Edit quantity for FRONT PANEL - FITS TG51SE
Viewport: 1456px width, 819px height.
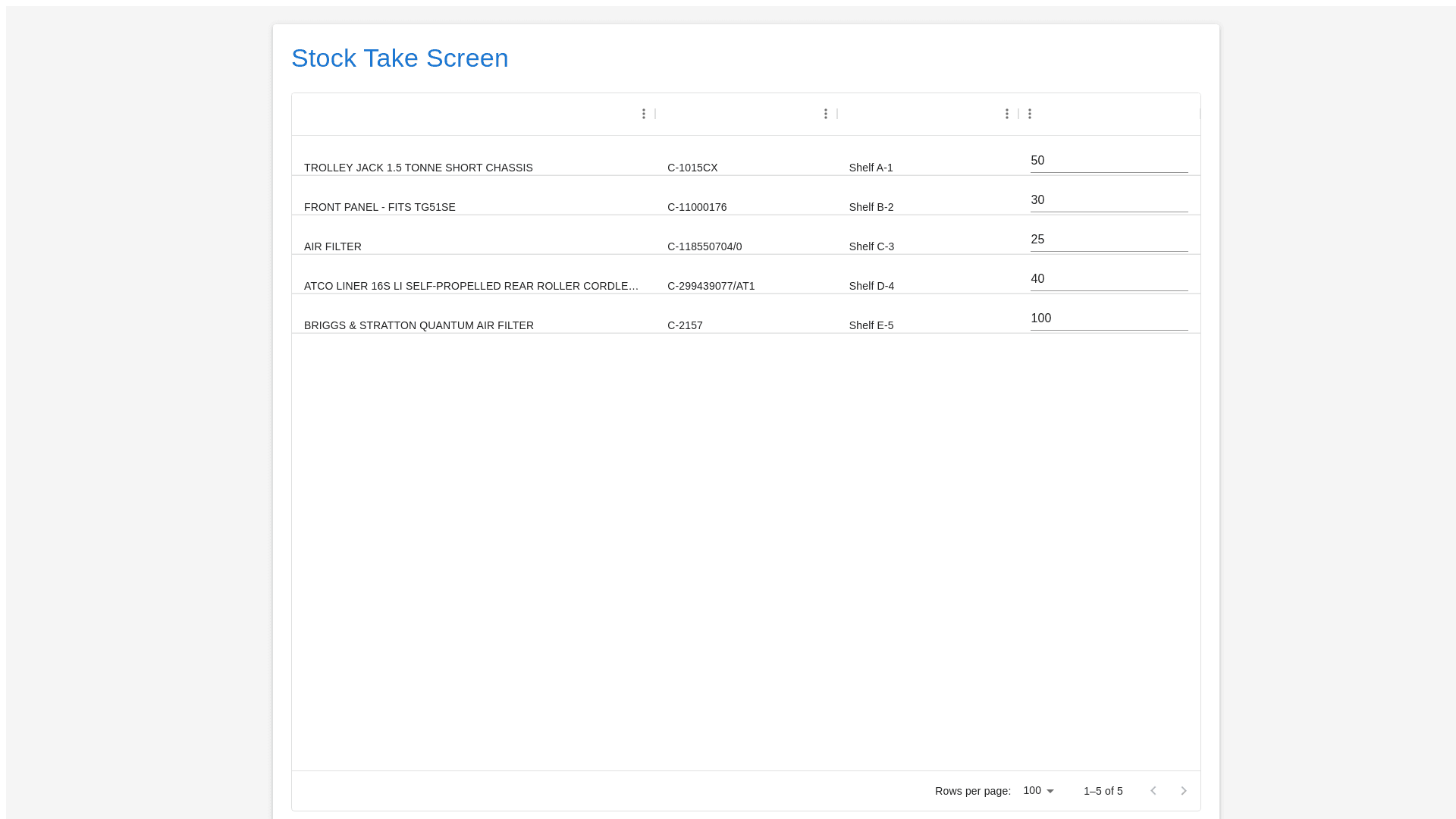[1109, 199]
